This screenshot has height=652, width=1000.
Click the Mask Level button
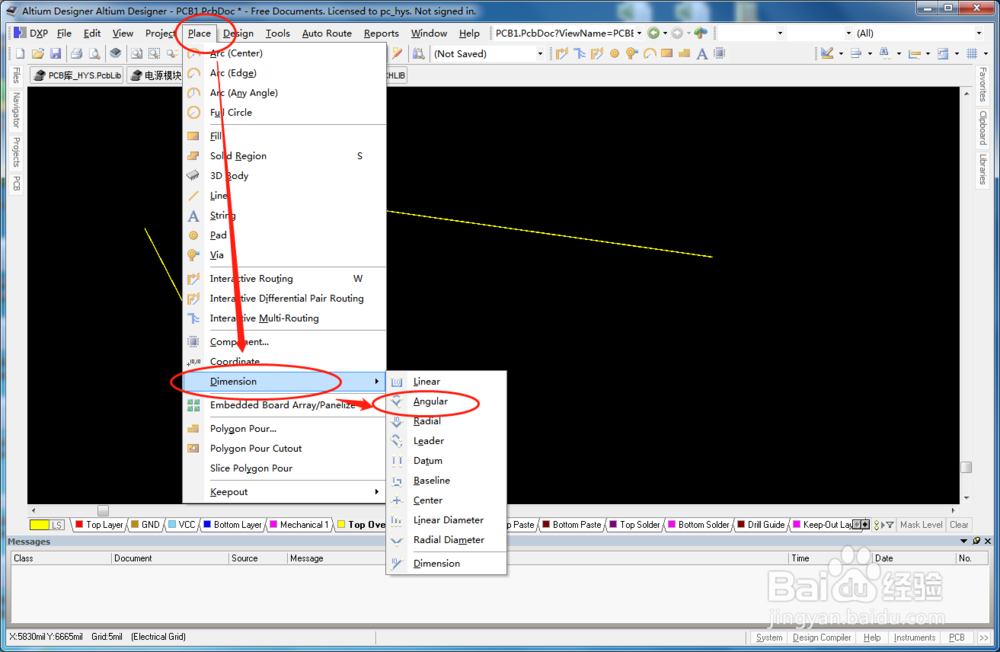[920, 524]
